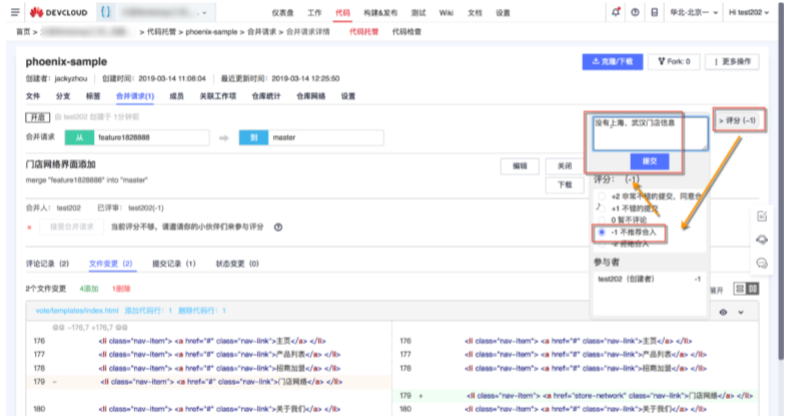Open the repository 文件 tab

[x=33, y=96]
